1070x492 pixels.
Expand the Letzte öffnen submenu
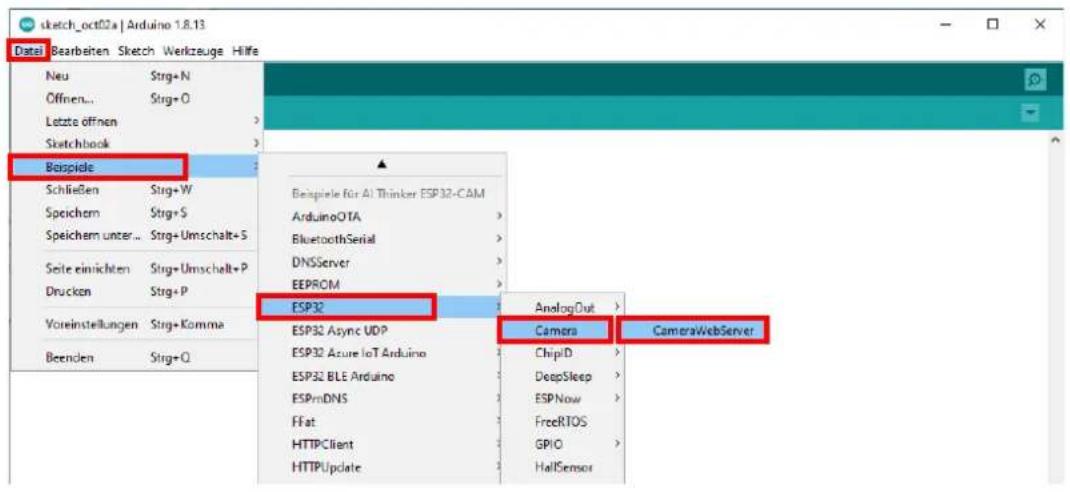pyautogui.click(x=136, y=121)
